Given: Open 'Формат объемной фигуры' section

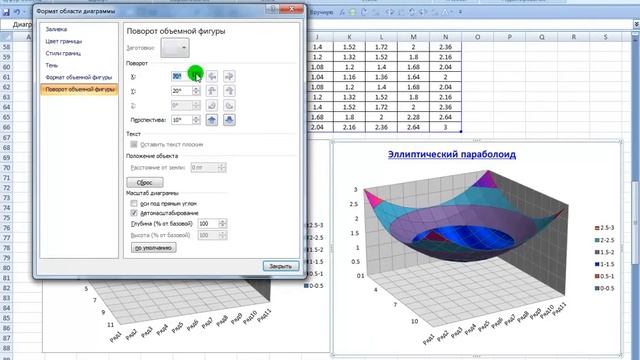Looking at the screenshot, I should click(79, 77).
